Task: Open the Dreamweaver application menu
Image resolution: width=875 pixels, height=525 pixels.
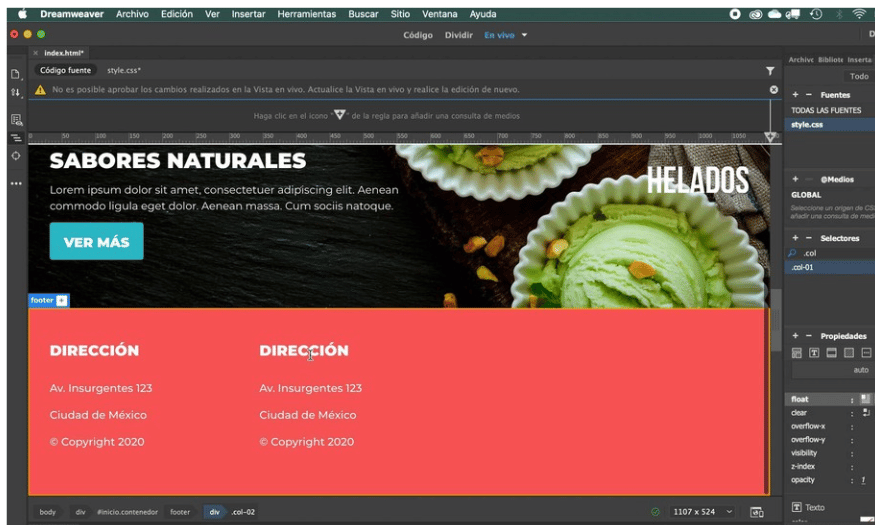Action: (x=72, y=15)
